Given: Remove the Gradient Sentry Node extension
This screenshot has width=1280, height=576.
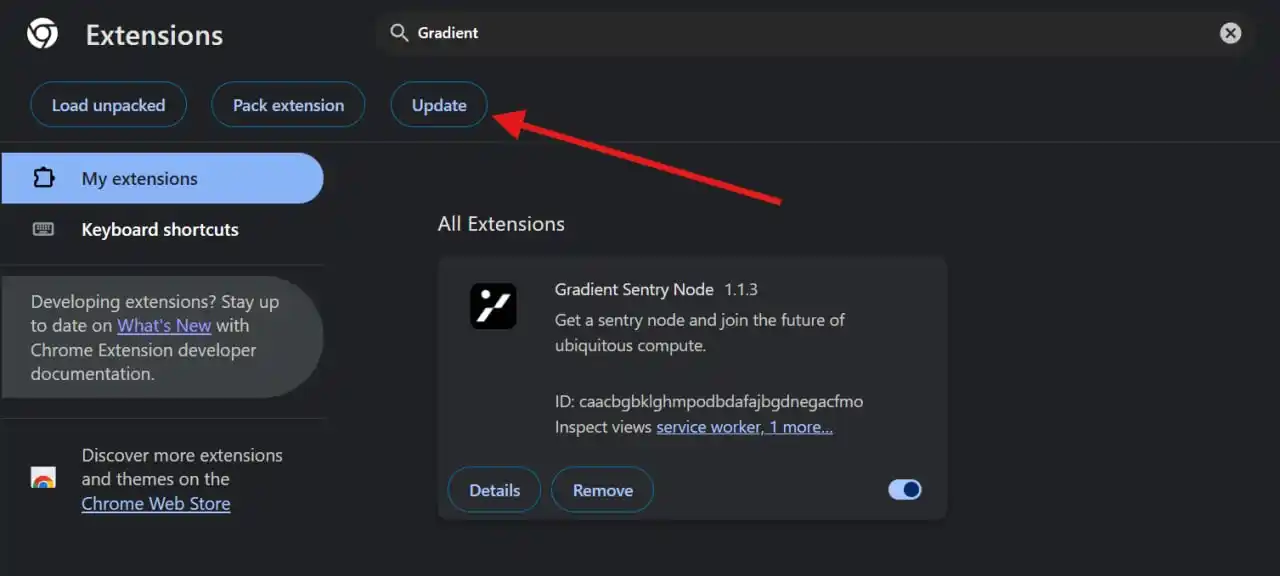Looking at the screenshot, I should [x=602, y=490].
